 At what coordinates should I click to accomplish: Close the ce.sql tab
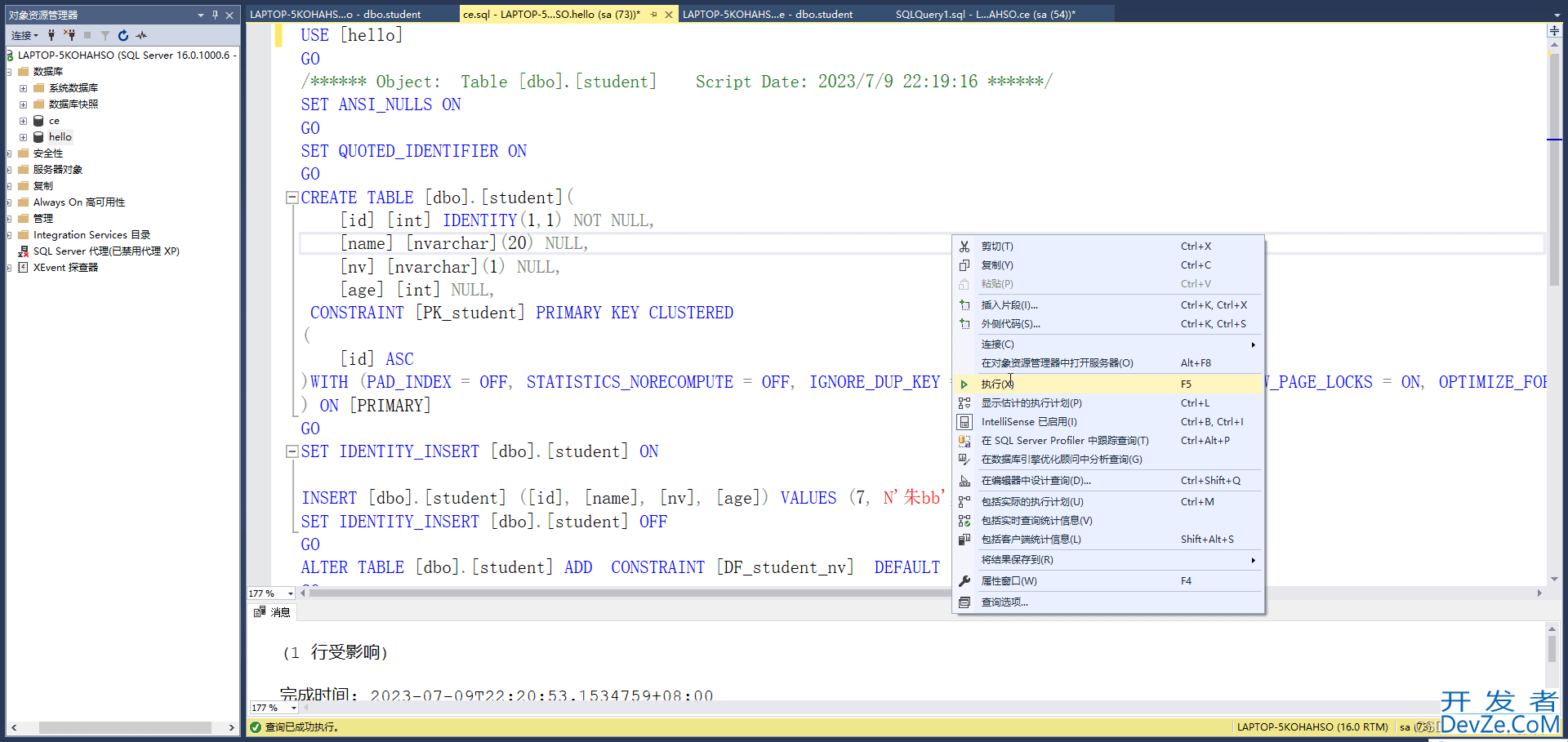[669, 15]
